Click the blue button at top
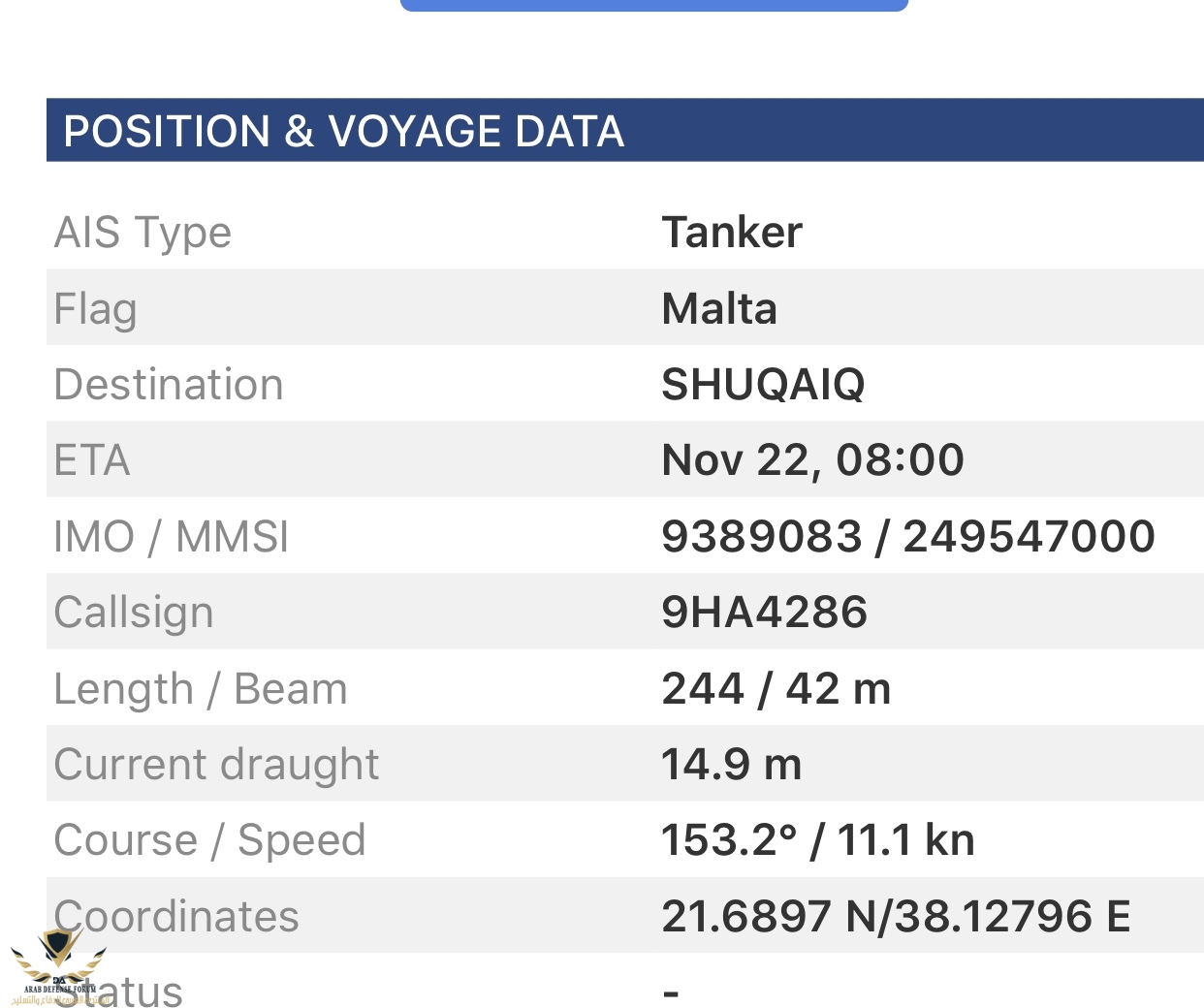Screen dimensions: 1204x1008 (653, 5)
